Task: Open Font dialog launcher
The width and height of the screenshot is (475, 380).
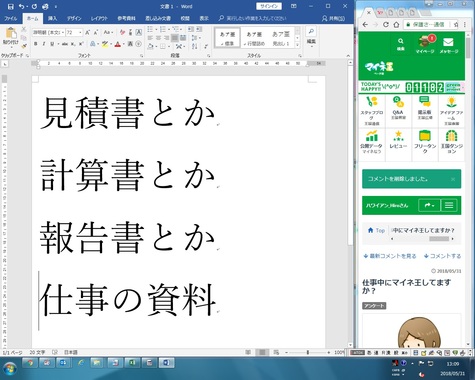Action: coord(142,56)
